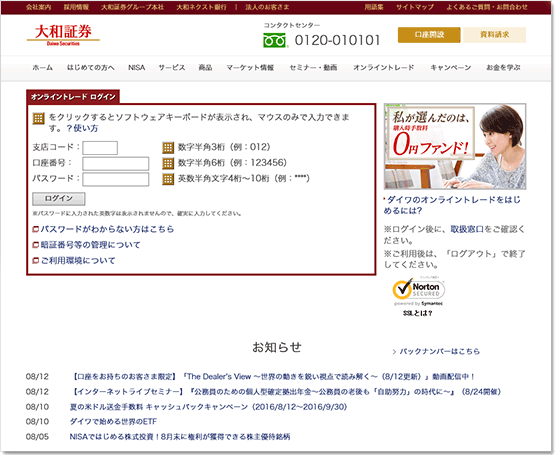Open オンライントレード menu item
This screenshot has height=455, width=555.
[384, 68]
